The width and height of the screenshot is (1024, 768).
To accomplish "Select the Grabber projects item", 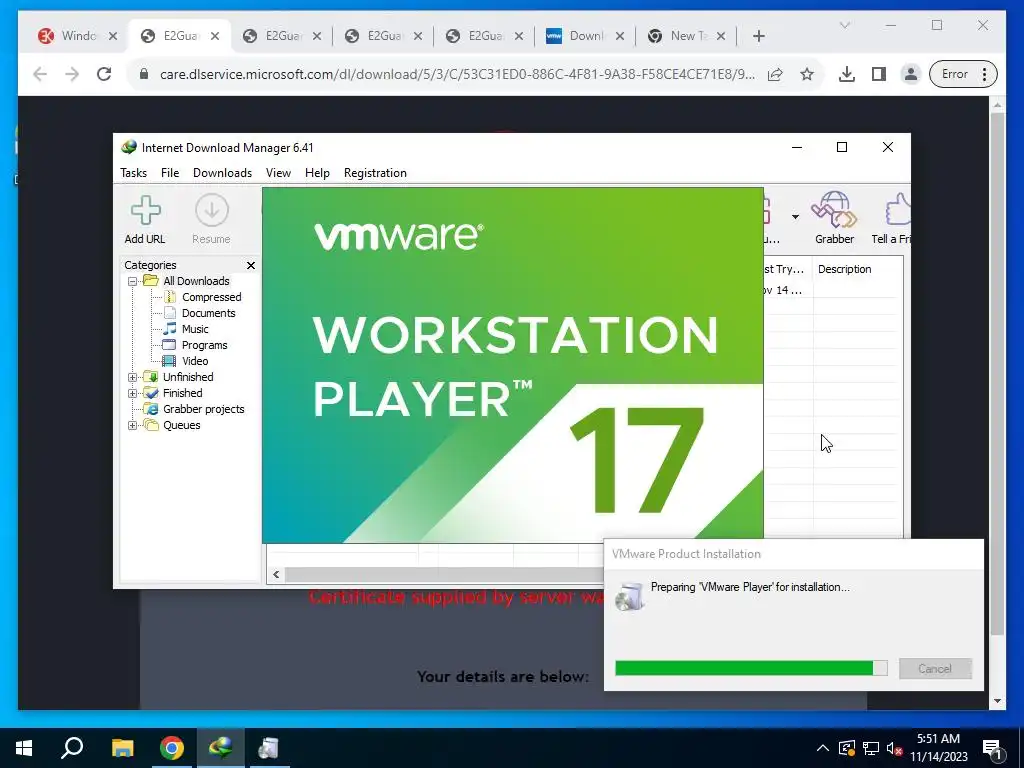I will pyautogui.click(x=203, y=409).
